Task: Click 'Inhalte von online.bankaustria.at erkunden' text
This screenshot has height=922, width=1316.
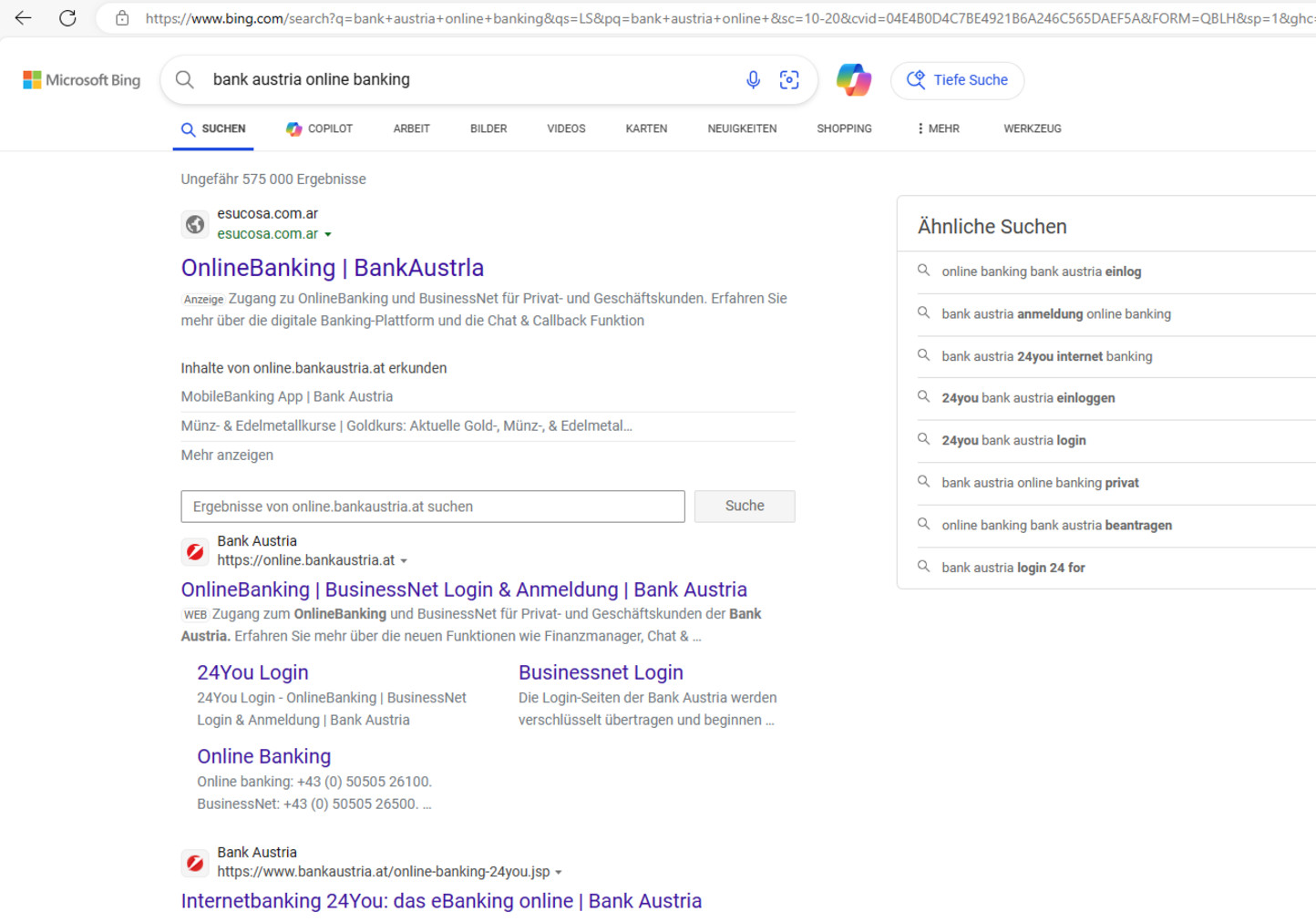Action: point(314,368)
